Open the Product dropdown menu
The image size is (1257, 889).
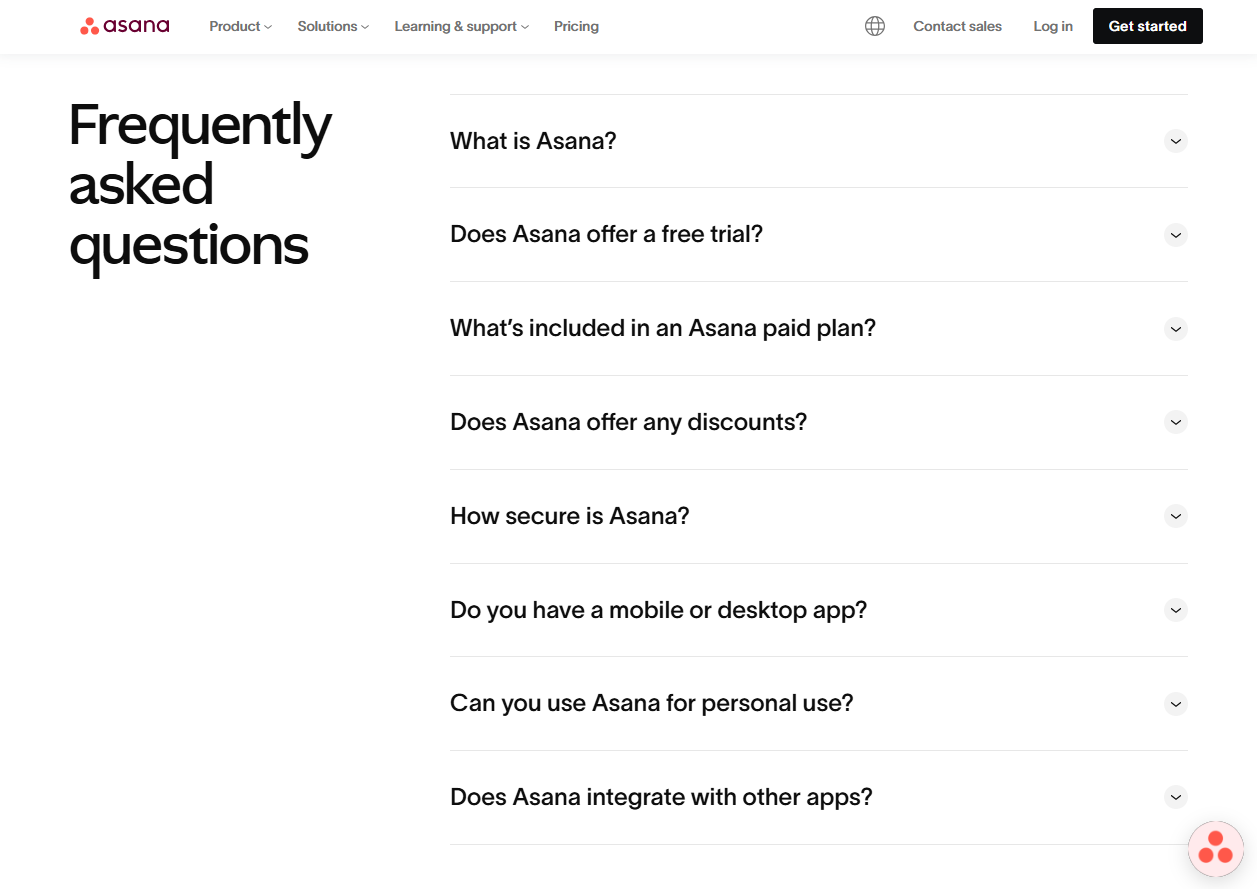239,26
